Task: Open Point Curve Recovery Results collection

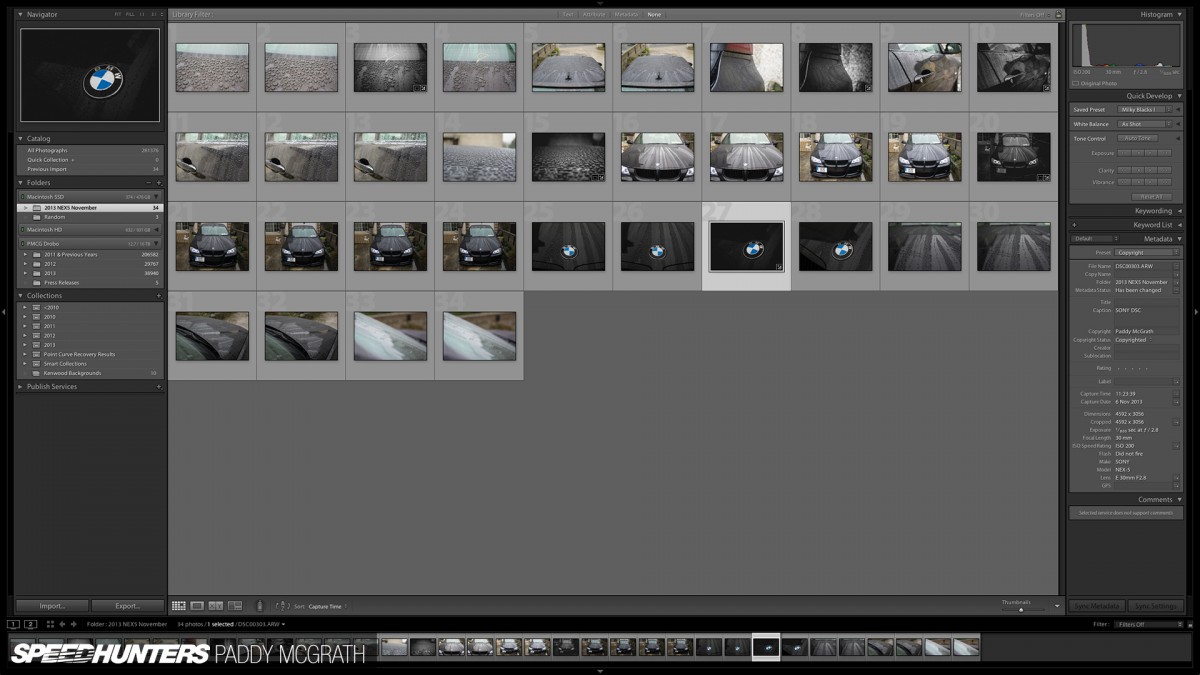Action: click(x=79, y=354)
